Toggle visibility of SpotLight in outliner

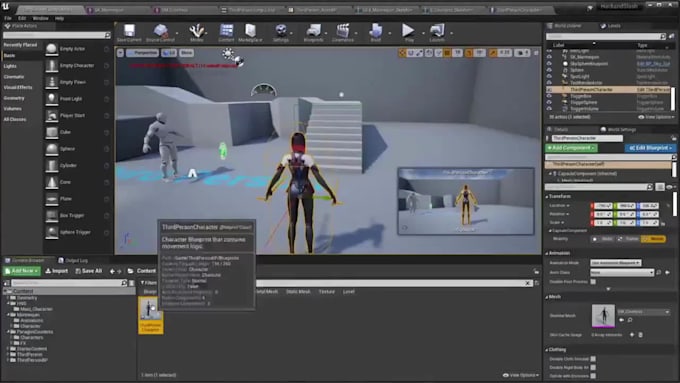click(549, 76)
